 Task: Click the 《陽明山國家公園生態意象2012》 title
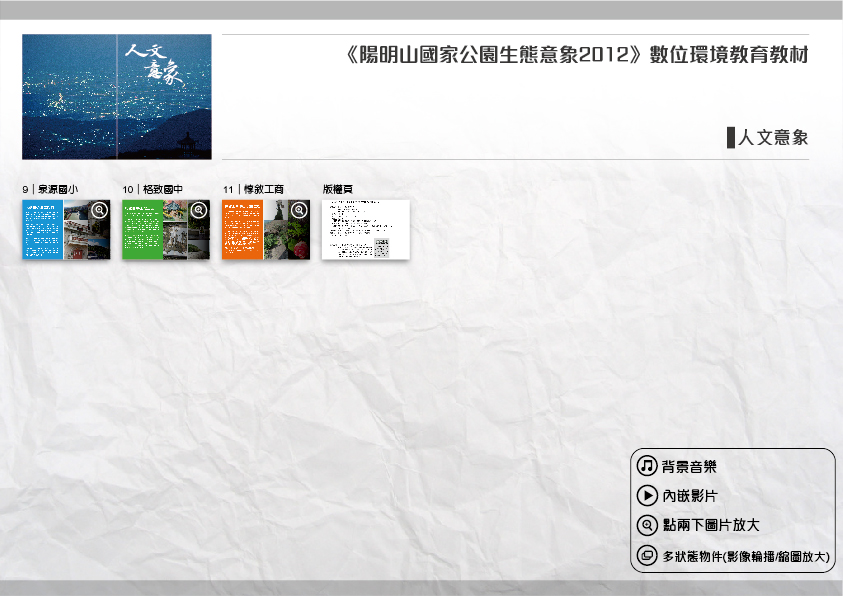493,54
